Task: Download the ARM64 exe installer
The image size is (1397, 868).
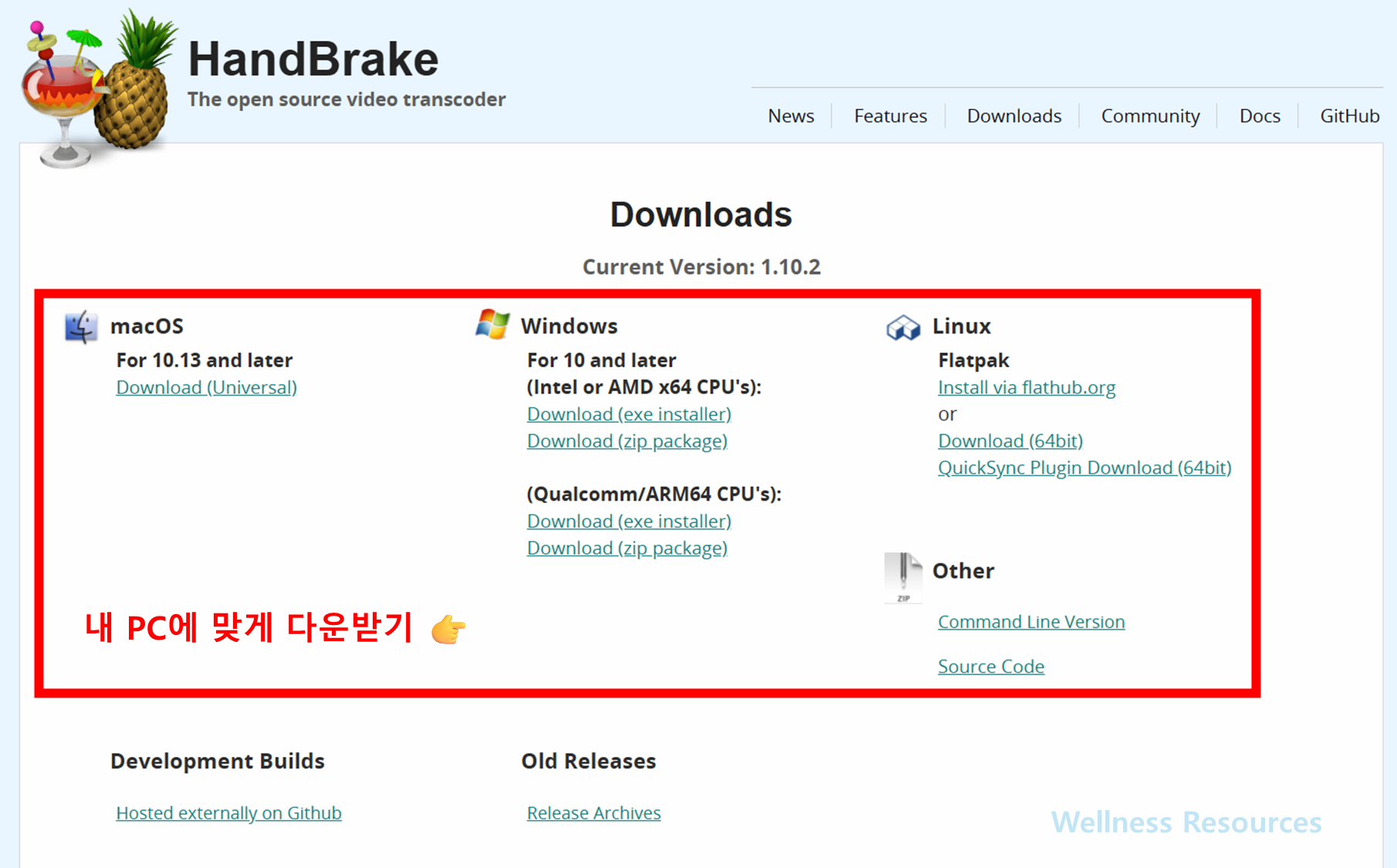Action: point(629,522)
